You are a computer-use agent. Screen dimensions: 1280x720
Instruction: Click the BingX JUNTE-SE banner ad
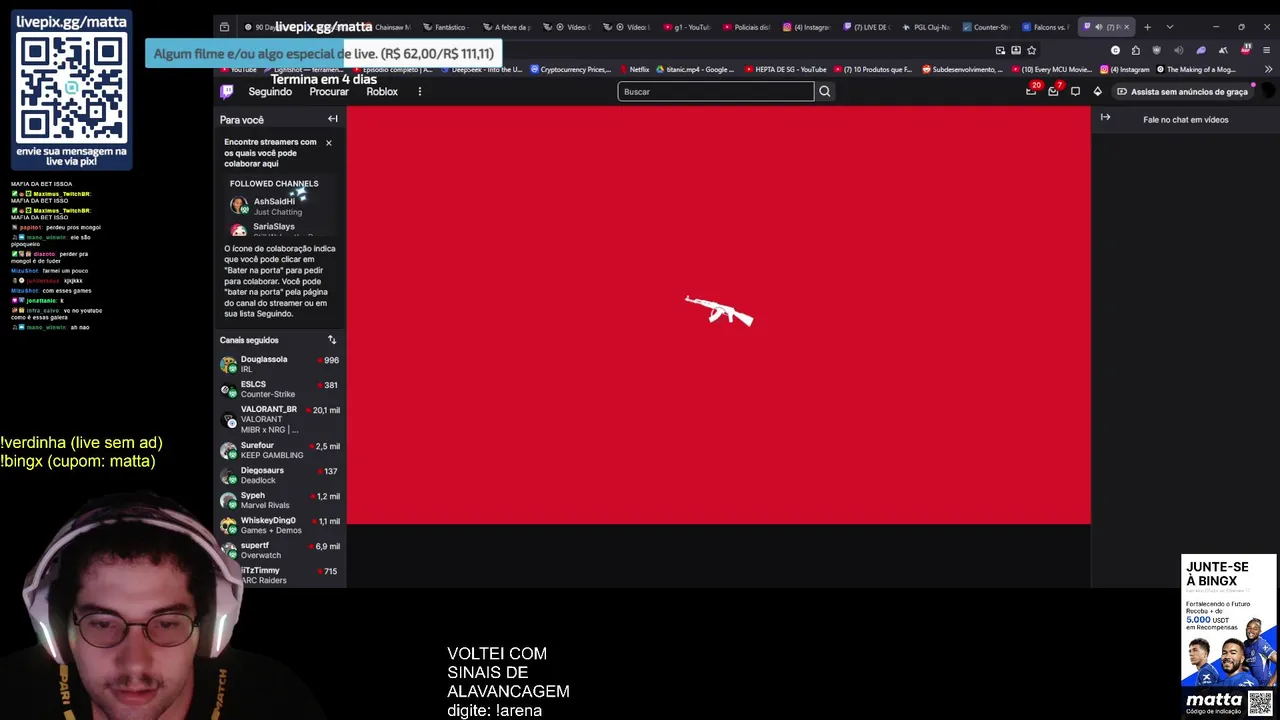point(1229,635)
